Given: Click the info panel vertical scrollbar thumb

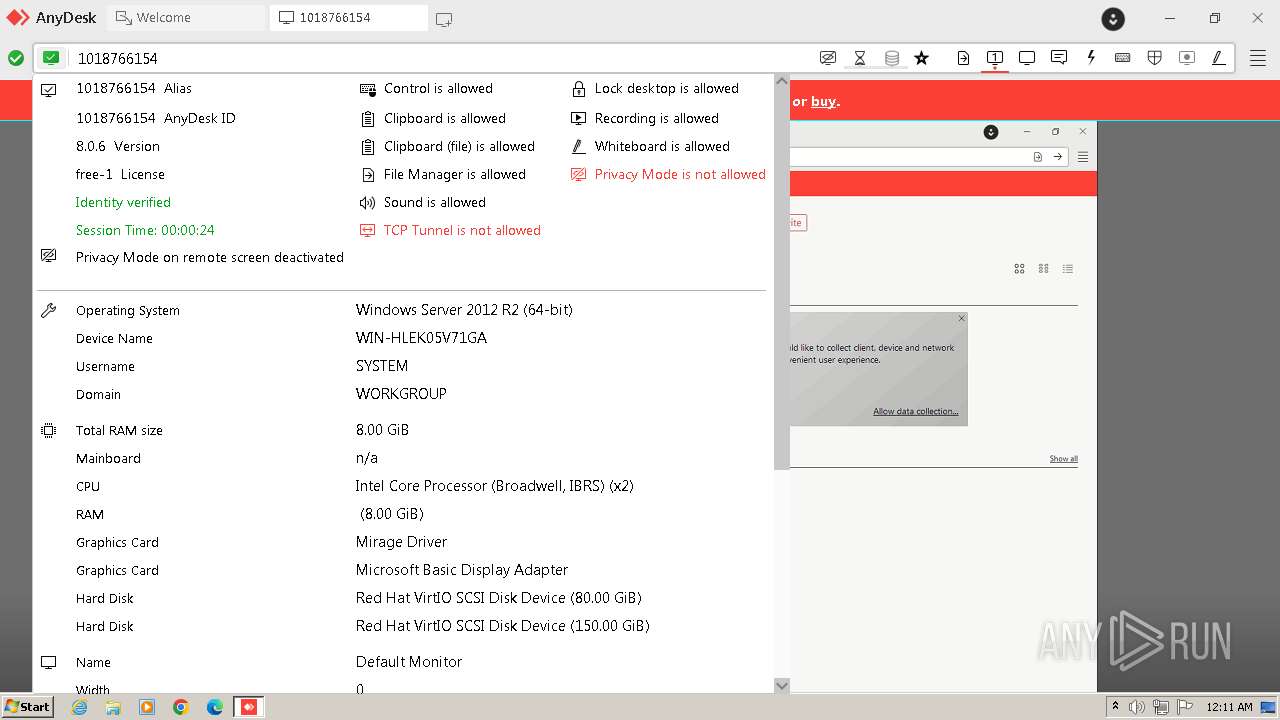Looking at the screenshot, I should coord(782,280).
